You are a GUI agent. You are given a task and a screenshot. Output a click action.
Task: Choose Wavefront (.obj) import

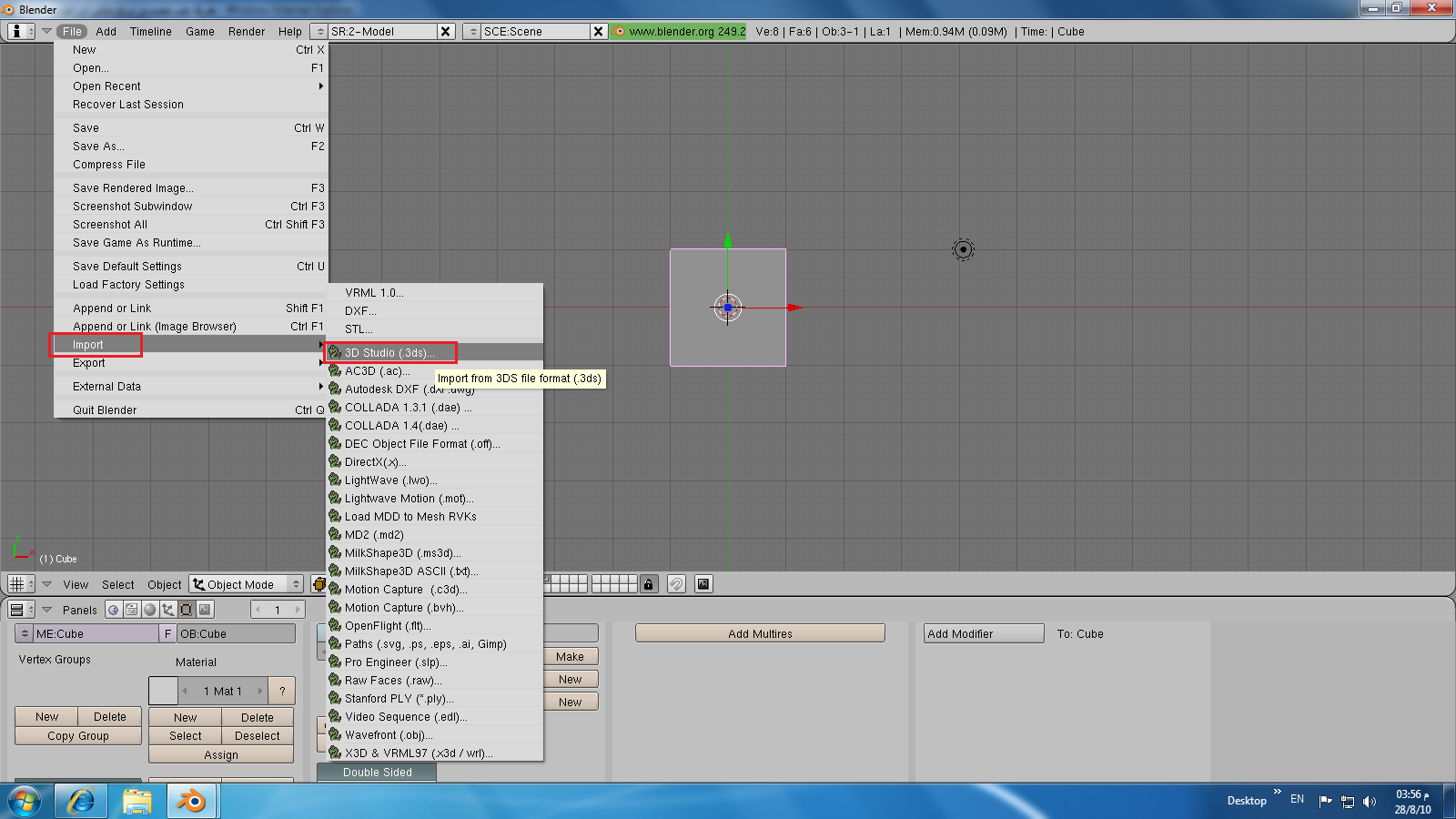tap(435, 735)
